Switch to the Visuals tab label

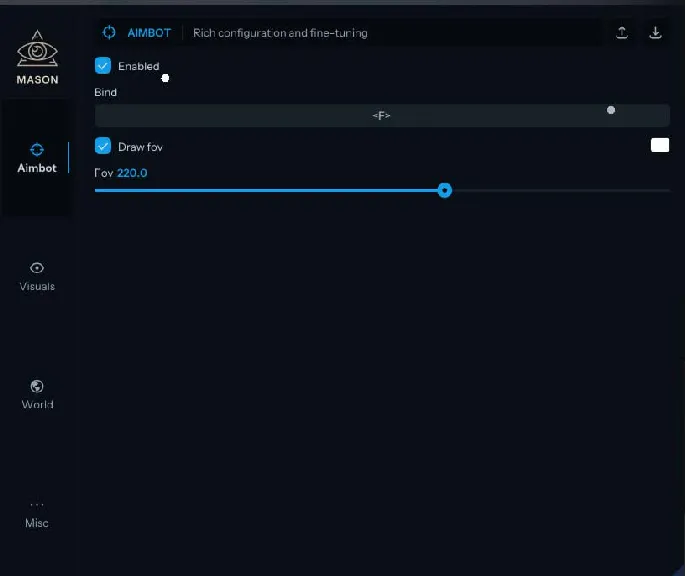tap(37, 287)
